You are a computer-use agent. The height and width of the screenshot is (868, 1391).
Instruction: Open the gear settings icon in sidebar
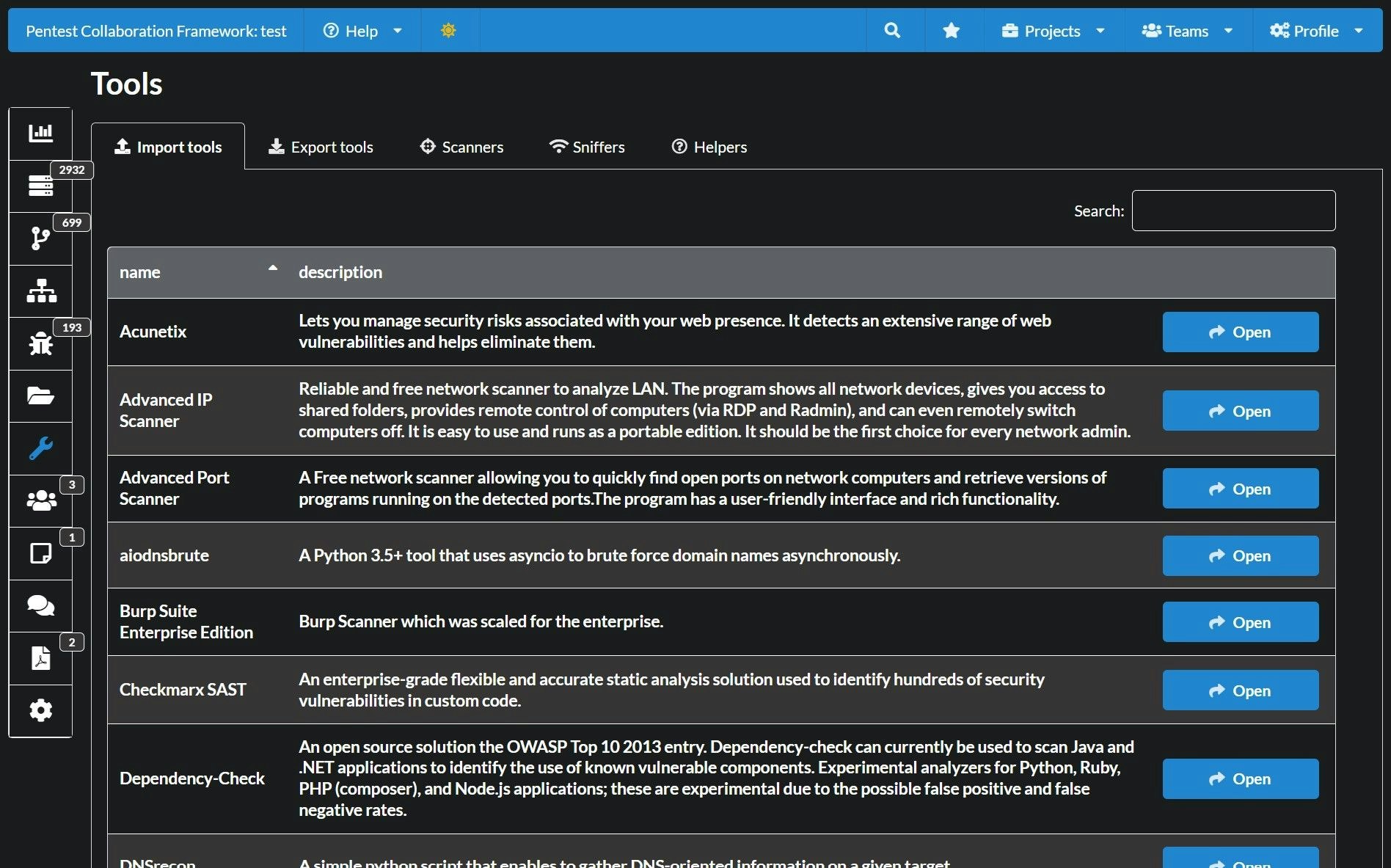[x=40, y=710]
